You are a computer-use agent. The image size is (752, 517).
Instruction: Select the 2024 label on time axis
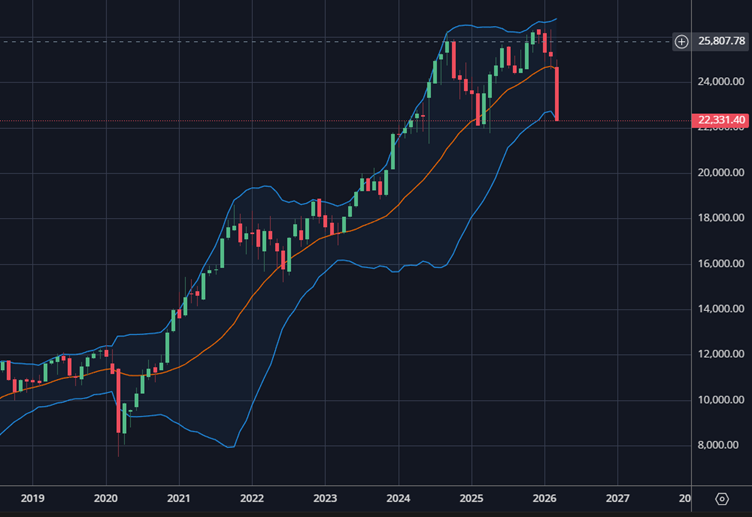tap(398, 498)
